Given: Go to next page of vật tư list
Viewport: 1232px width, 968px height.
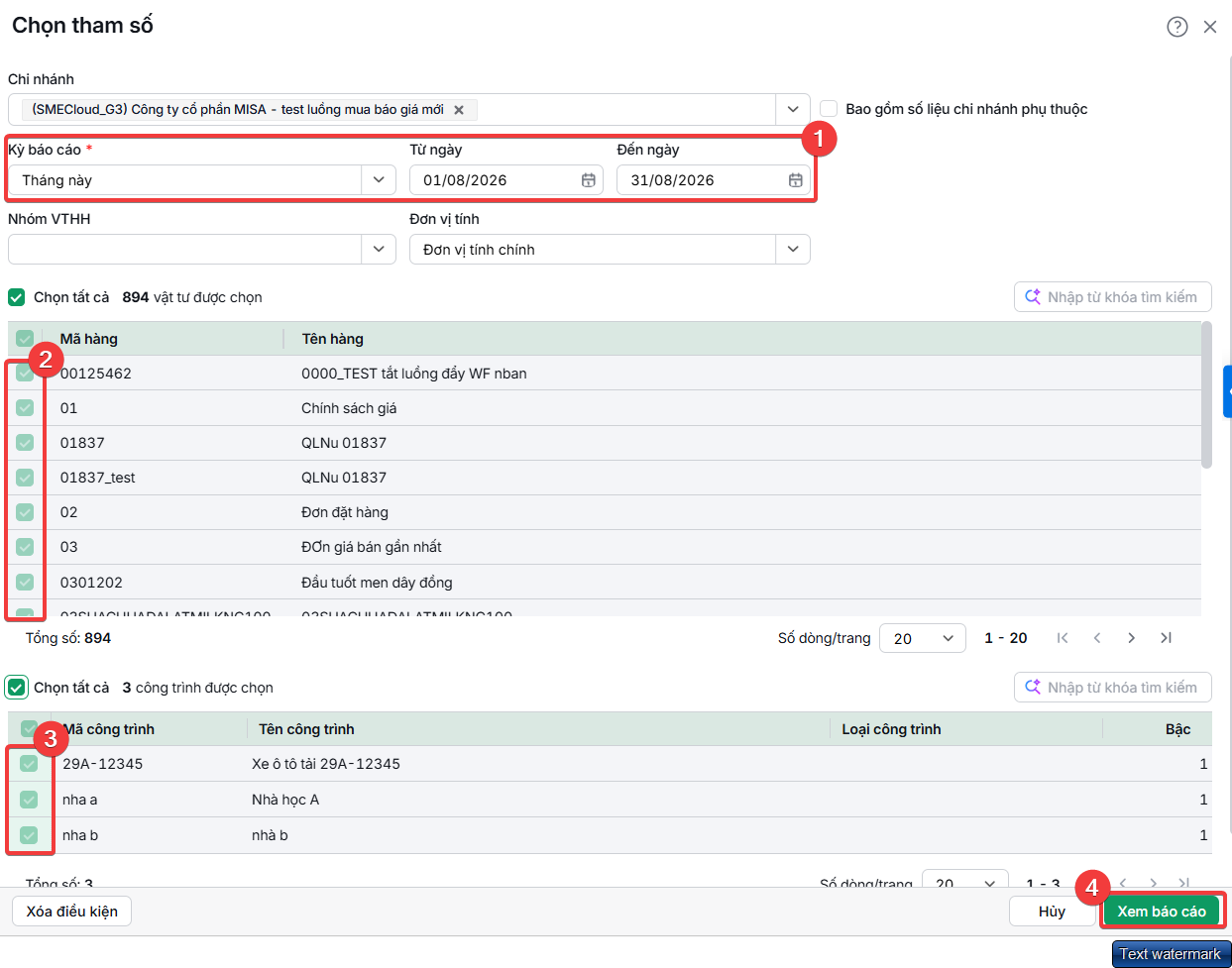Looking at the screenshot, I should click(1131, 638).
